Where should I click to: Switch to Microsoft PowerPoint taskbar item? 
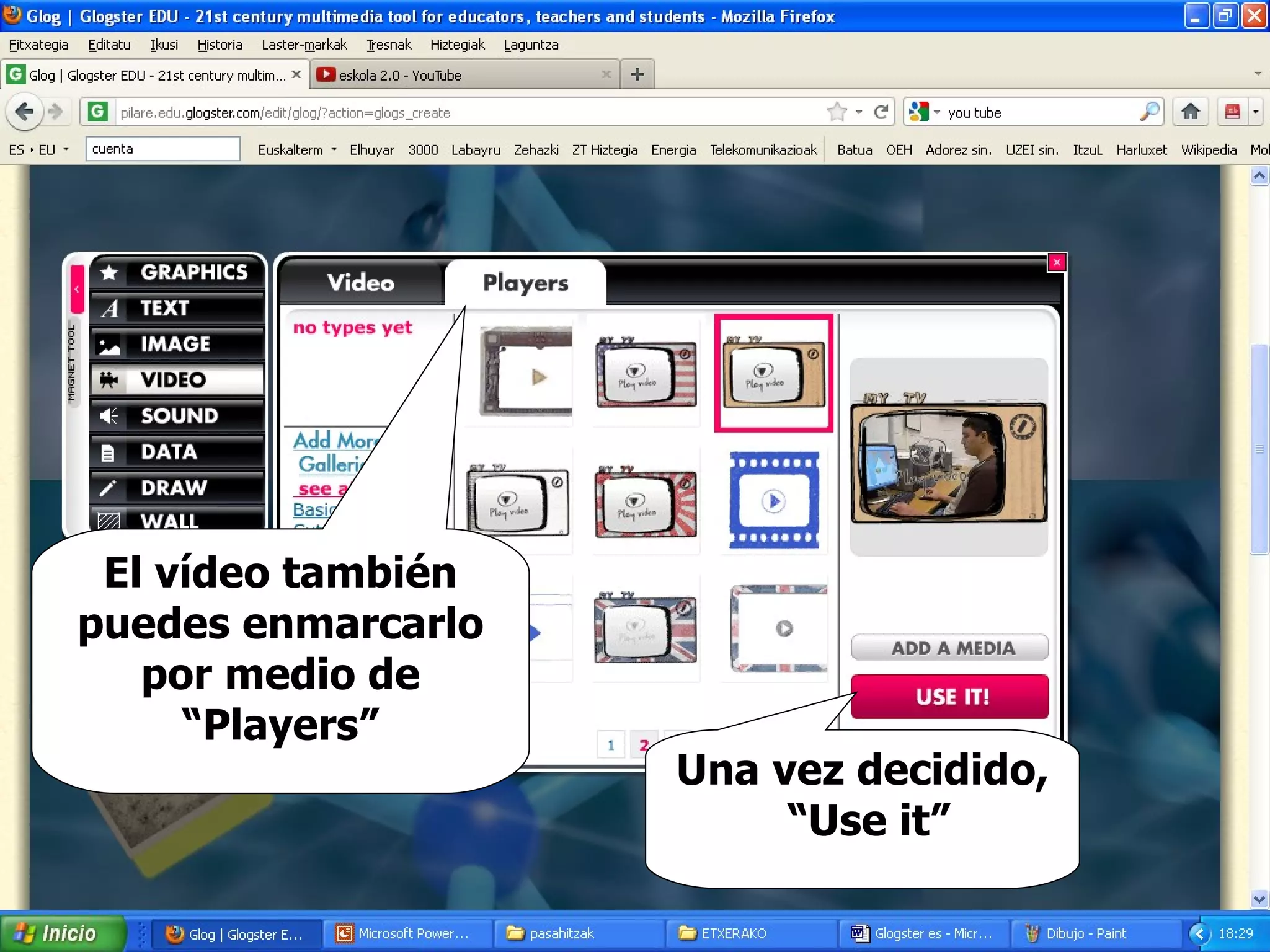coord(409,933)
